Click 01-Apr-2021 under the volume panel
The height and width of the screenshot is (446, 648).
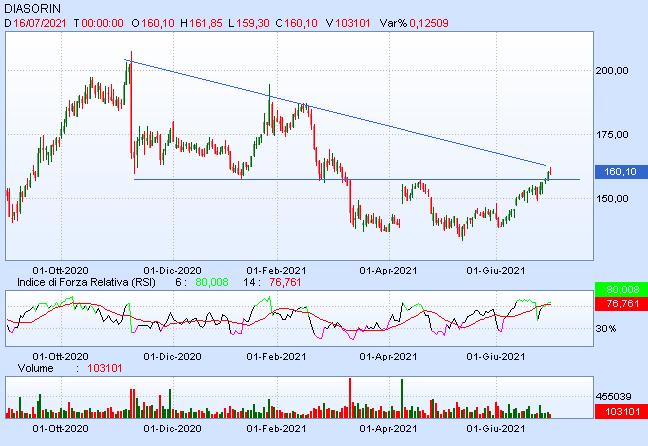(388, 429)
